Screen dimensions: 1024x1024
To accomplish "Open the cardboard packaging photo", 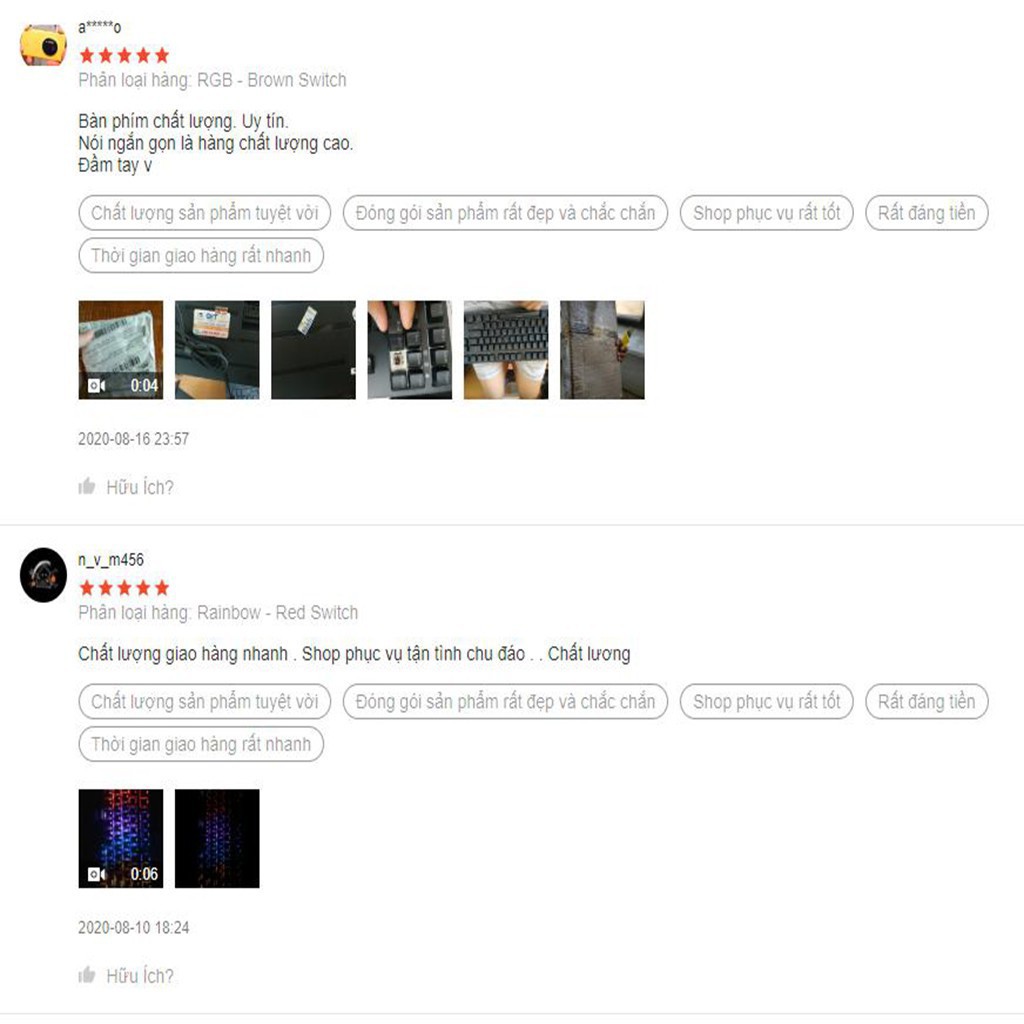I will [x=602, y=349].
